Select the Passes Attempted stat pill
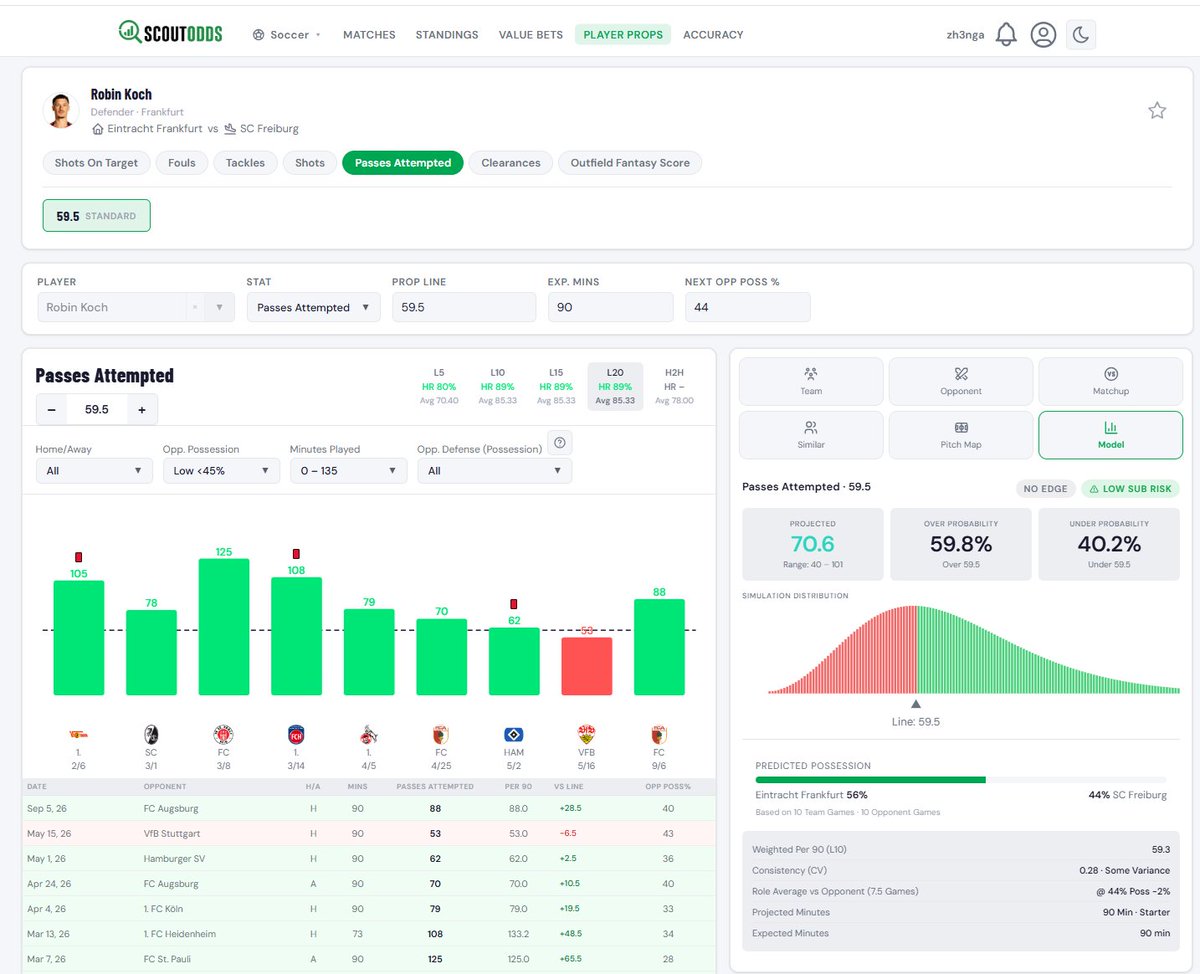1200x974 pixels. [x=403, y=163]
